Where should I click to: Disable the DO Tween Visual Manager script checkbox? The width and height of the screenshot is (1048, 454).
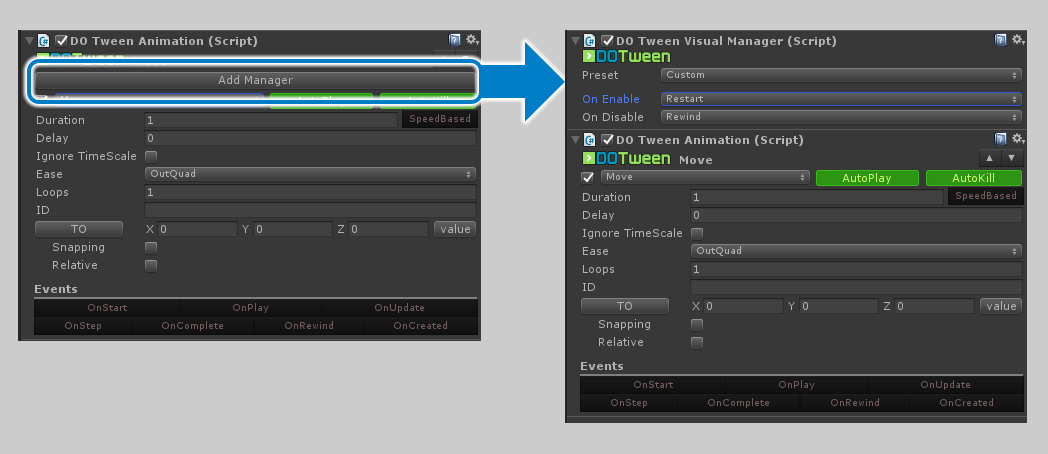click(607, 41)
